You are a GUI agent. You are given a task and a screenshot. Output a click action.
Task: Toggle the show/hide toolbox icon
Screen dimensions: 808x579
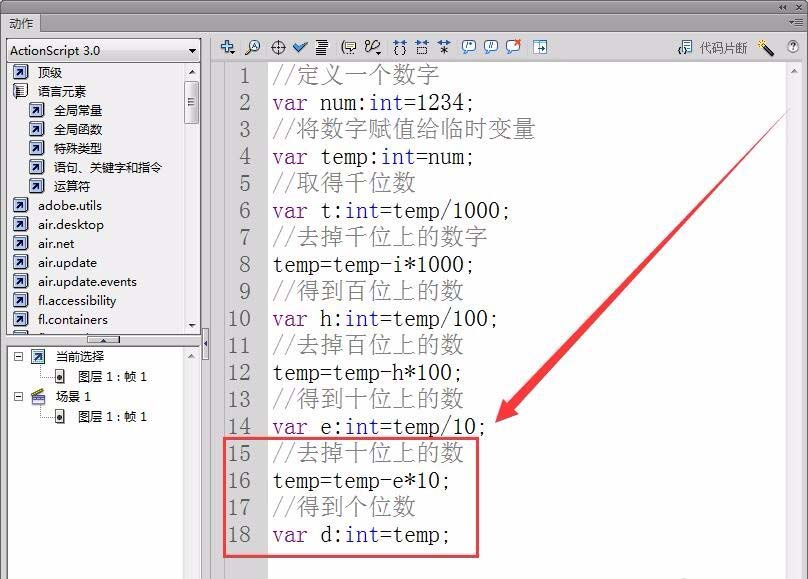pos(540,47)
